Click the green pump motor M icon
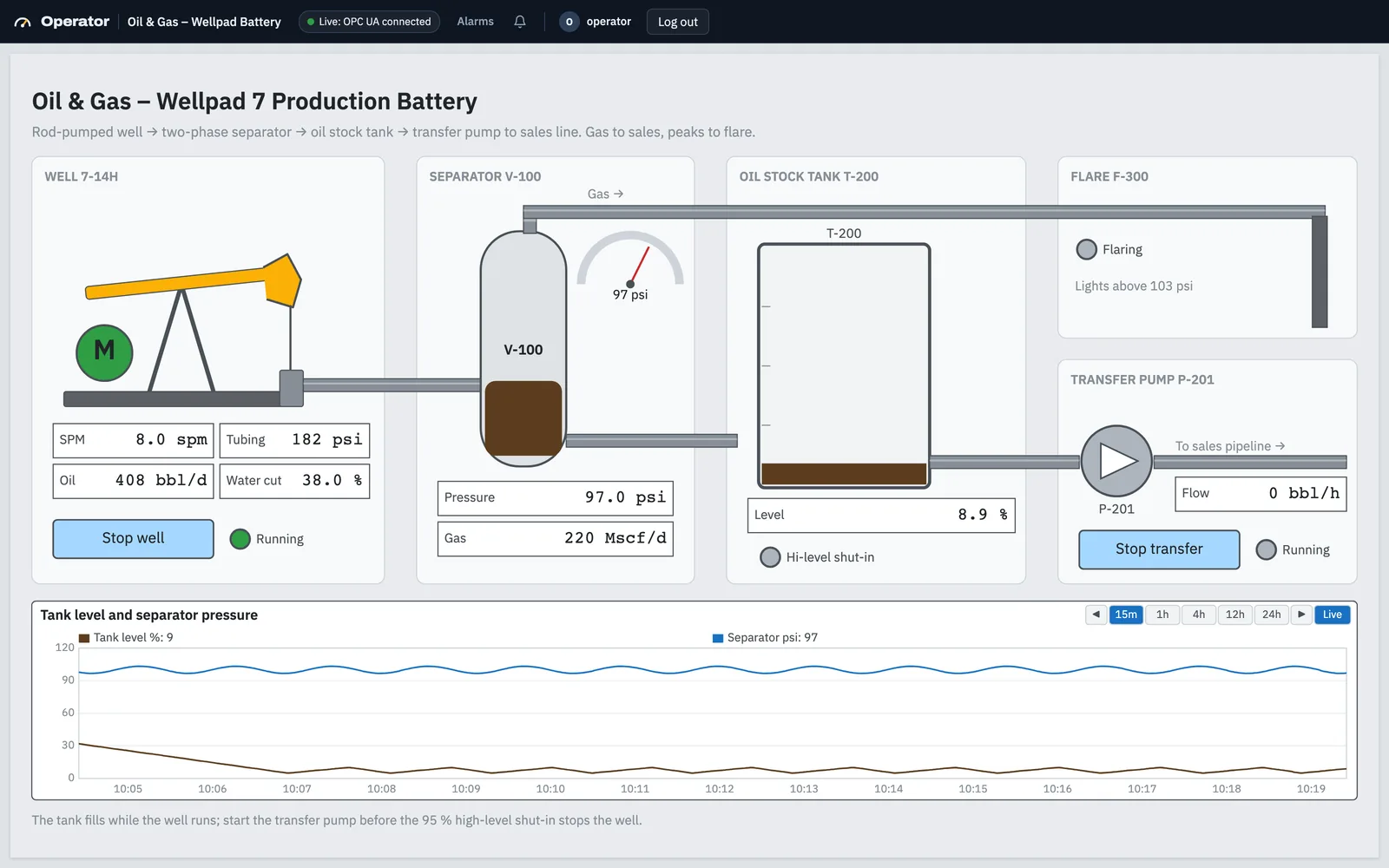The width and height of the screenshot is (1389, 868). pyautogui.click(x=104, y=352)
